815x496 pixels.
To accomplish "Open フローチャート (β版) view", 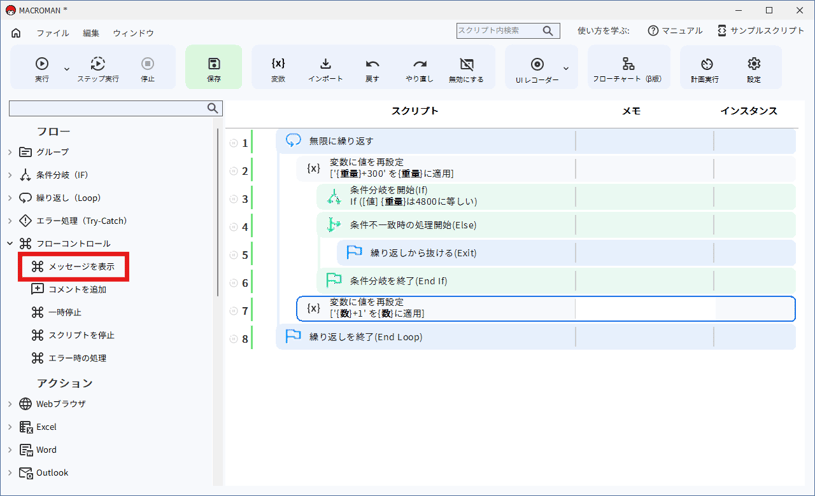I will click(628, 69).
